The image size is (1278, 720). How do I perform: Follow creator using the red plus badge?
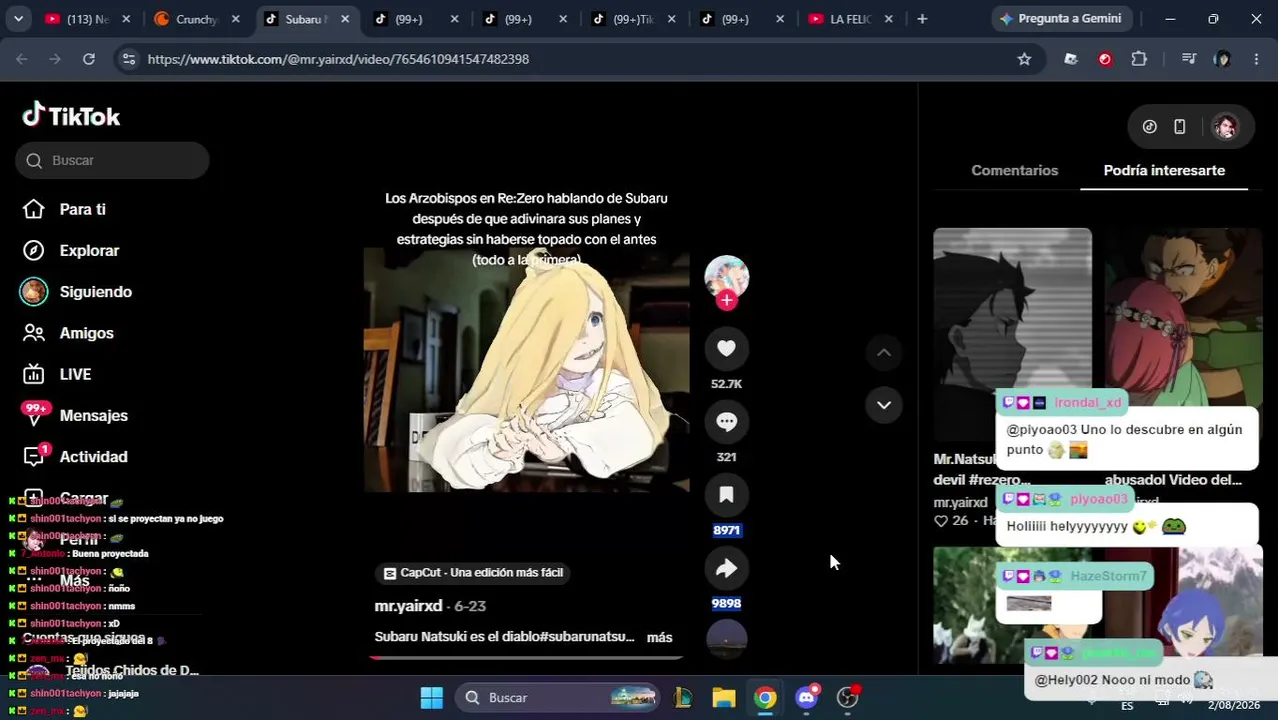726,300
